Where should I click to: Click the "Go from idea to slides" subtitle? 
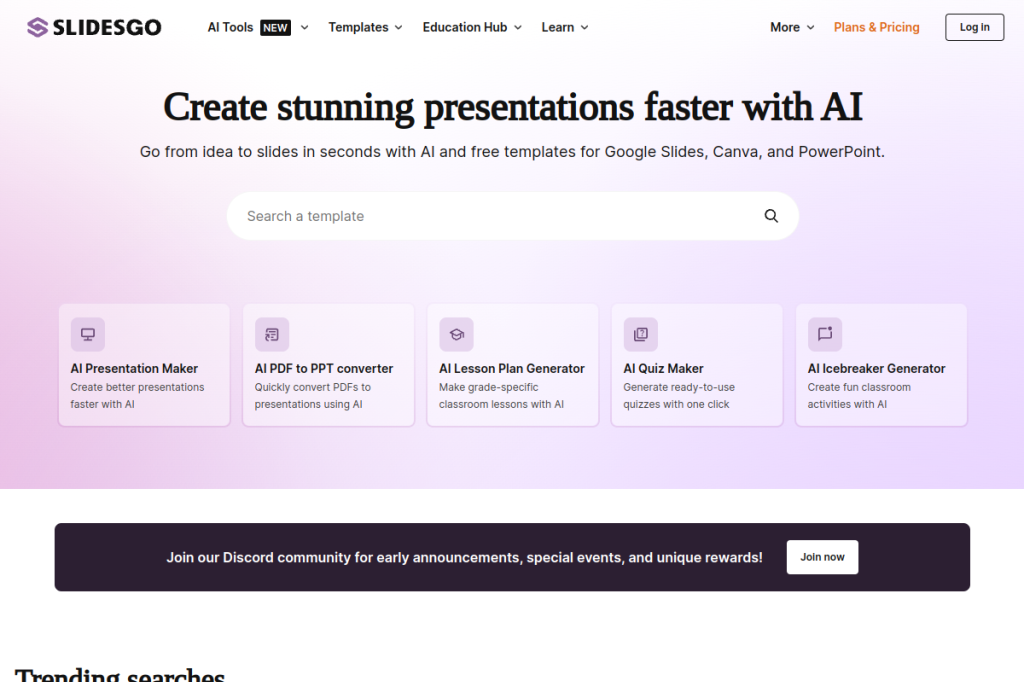[x=513, y=152]
